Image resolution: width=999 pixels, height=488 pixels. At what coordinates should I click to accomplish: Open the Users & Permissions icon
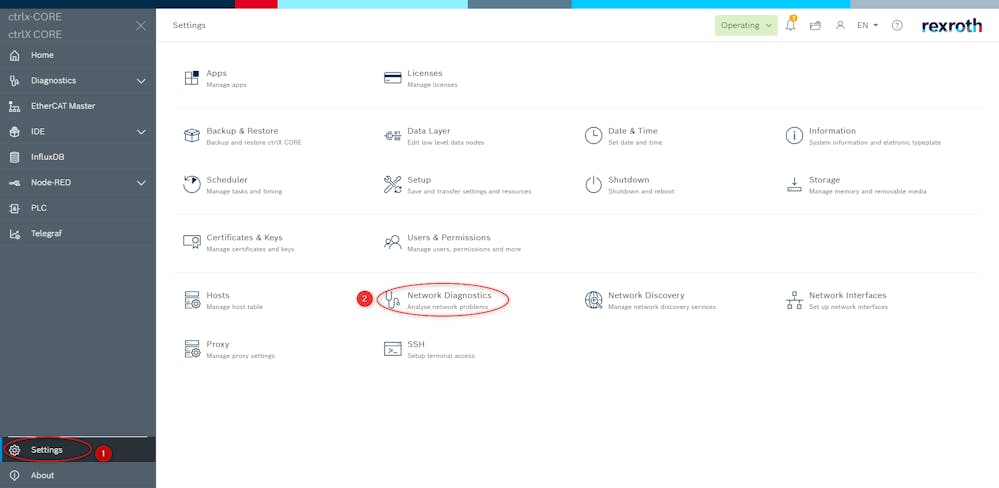pos(392,242)
